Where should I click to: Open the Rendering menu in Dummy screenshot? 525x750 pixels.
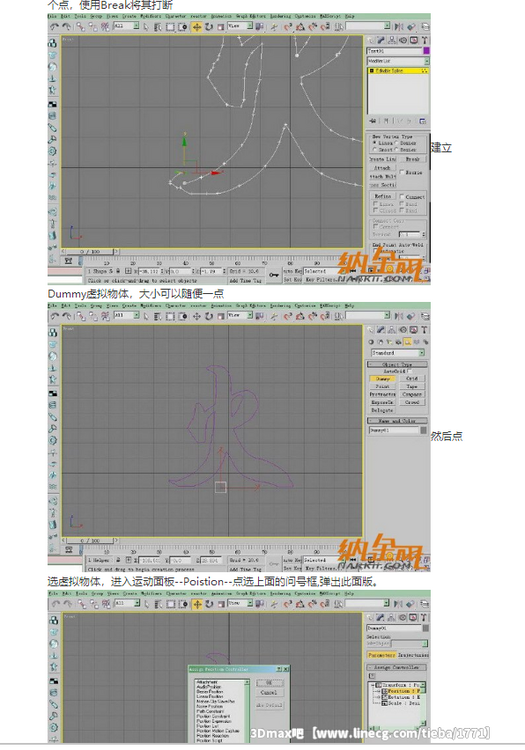pos(280,305)
